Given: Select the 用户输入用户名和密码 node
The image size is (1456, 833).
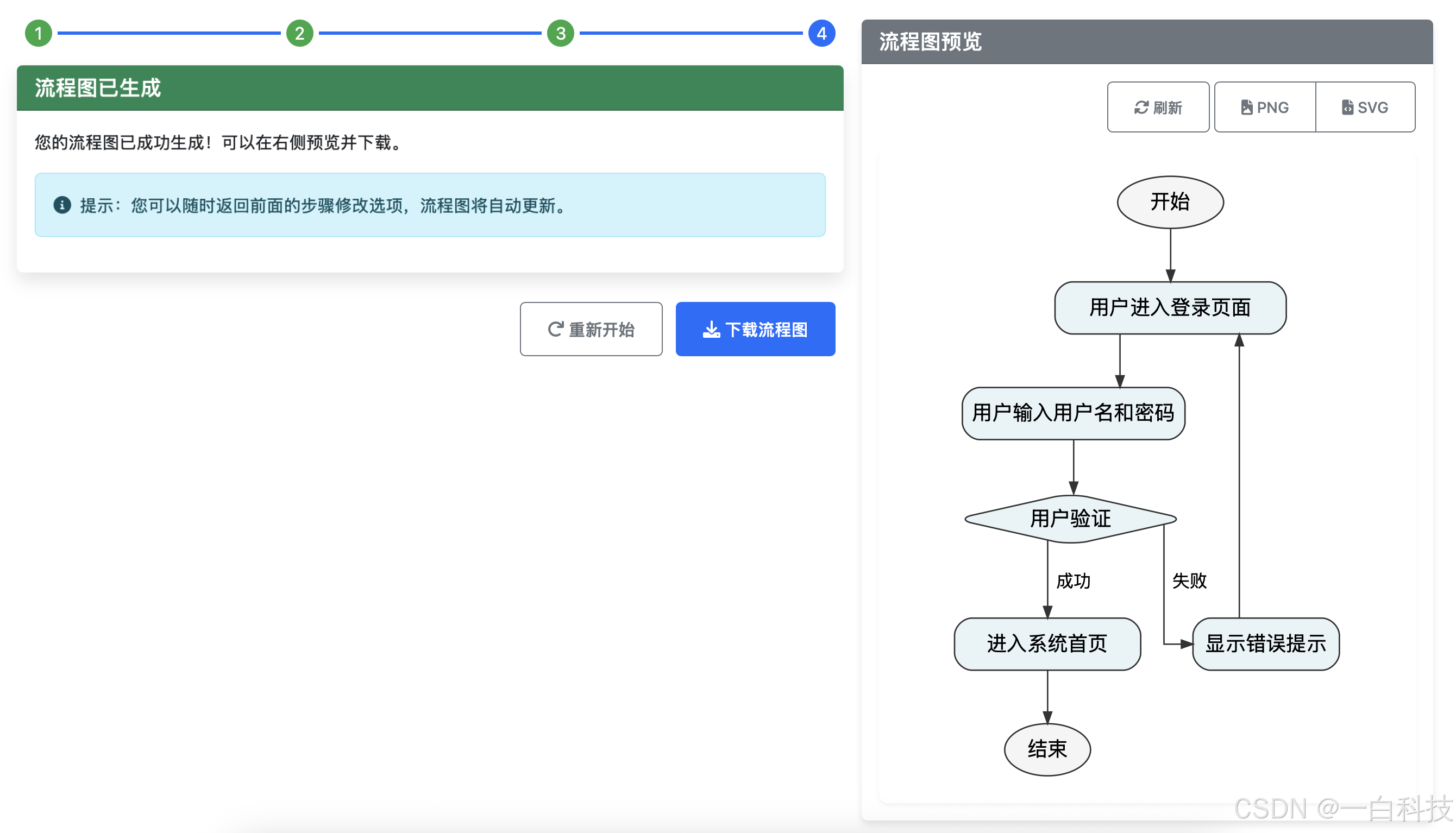Looking at the screenshot, I should (1073, 413).
